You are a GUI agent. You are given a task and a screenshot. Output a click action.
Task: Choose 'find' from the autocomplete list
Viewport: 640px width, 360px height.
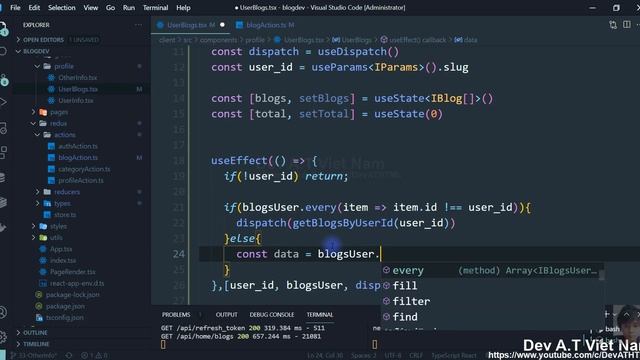(492, 317)
